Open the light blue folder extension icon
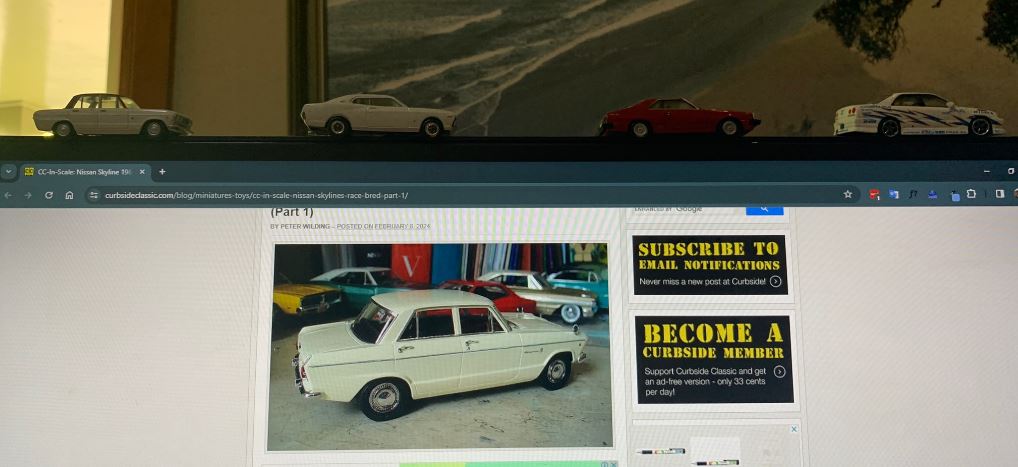Screen dimensions: 1018x467 (x=954, y=195)
